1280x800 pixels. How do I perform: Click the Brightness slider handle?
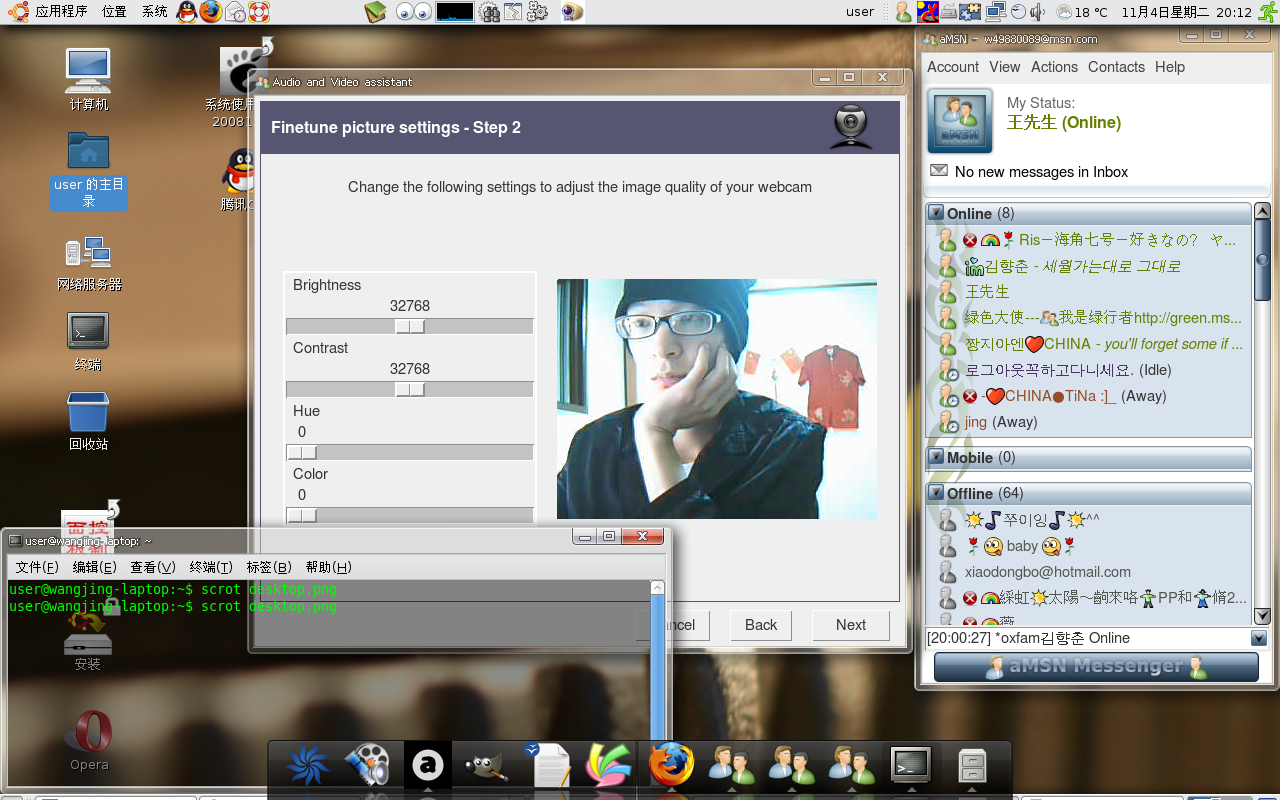pos(410,327)
